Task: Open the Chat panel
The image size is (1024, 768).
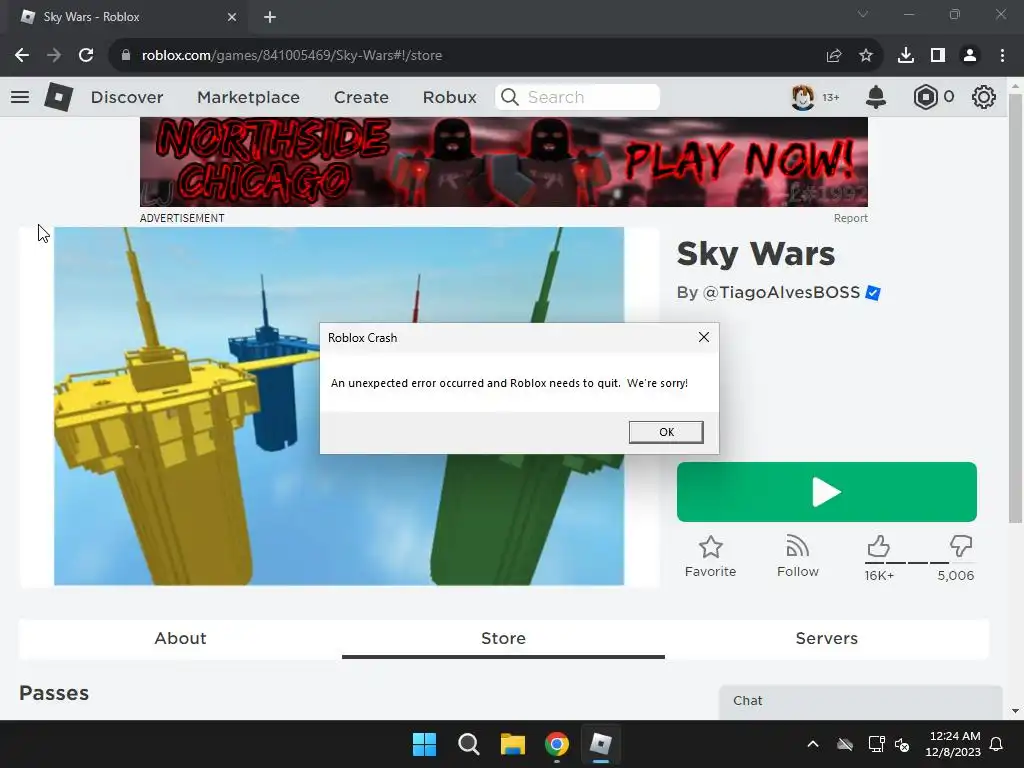Action: [x=860, y=701]
